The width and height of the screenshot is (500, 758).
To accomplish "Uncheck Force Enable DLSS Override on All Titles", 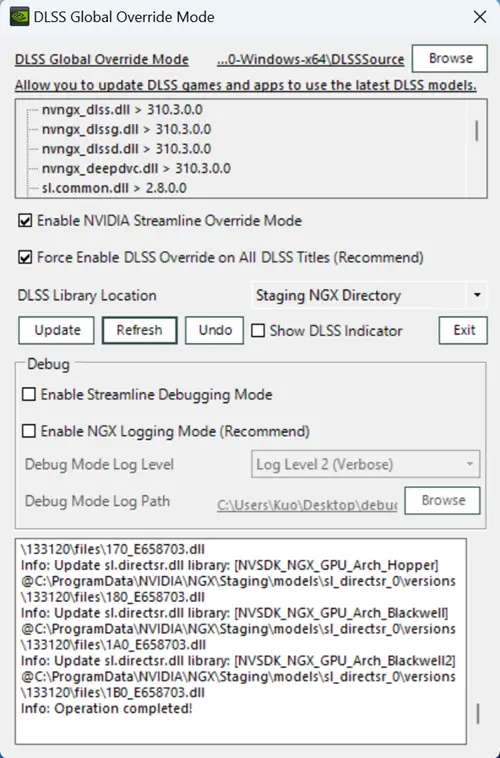I will (x=25, y=257).
